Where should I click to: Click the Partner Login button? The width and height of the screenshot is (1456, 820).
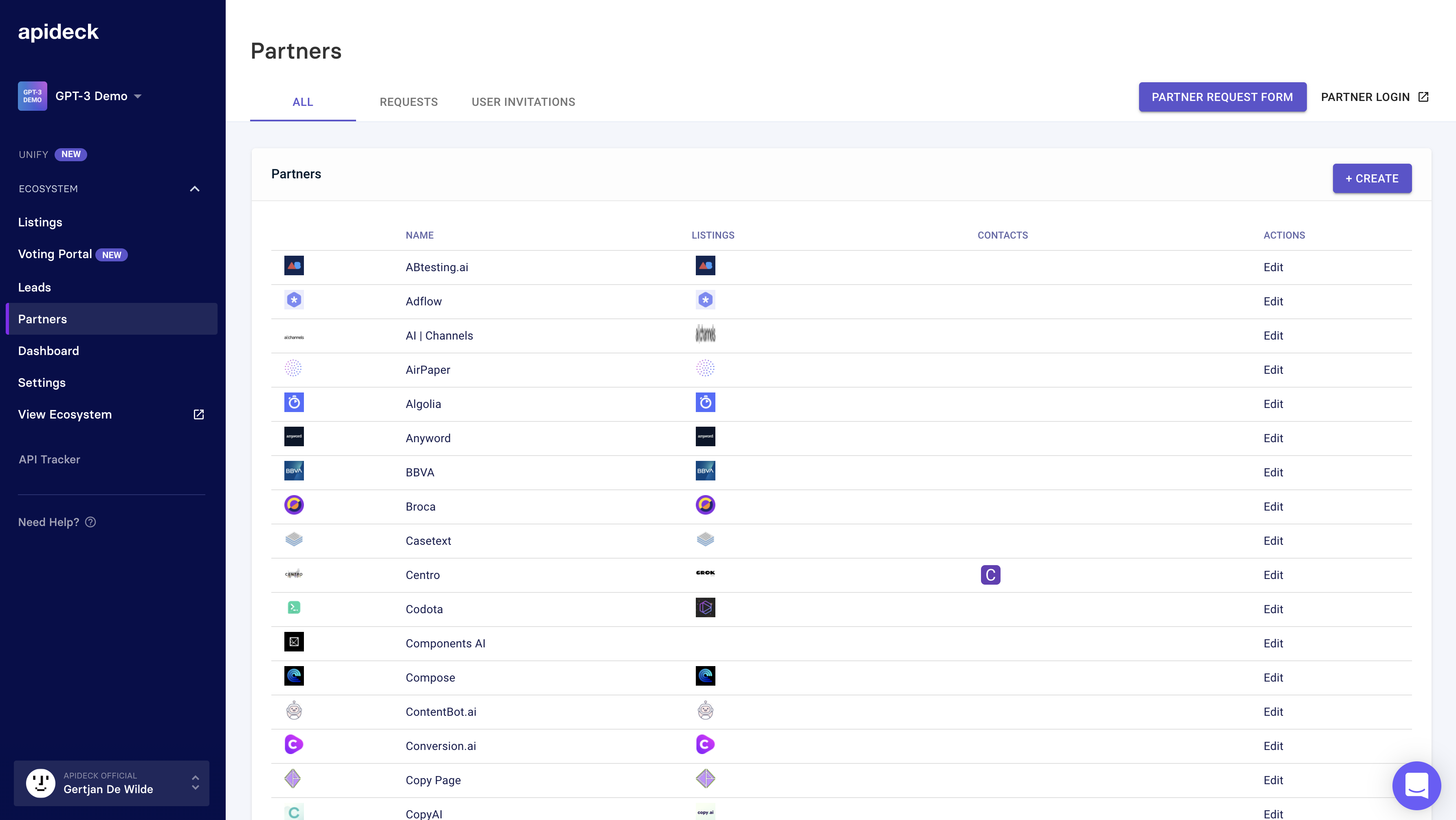[1374, 96]
